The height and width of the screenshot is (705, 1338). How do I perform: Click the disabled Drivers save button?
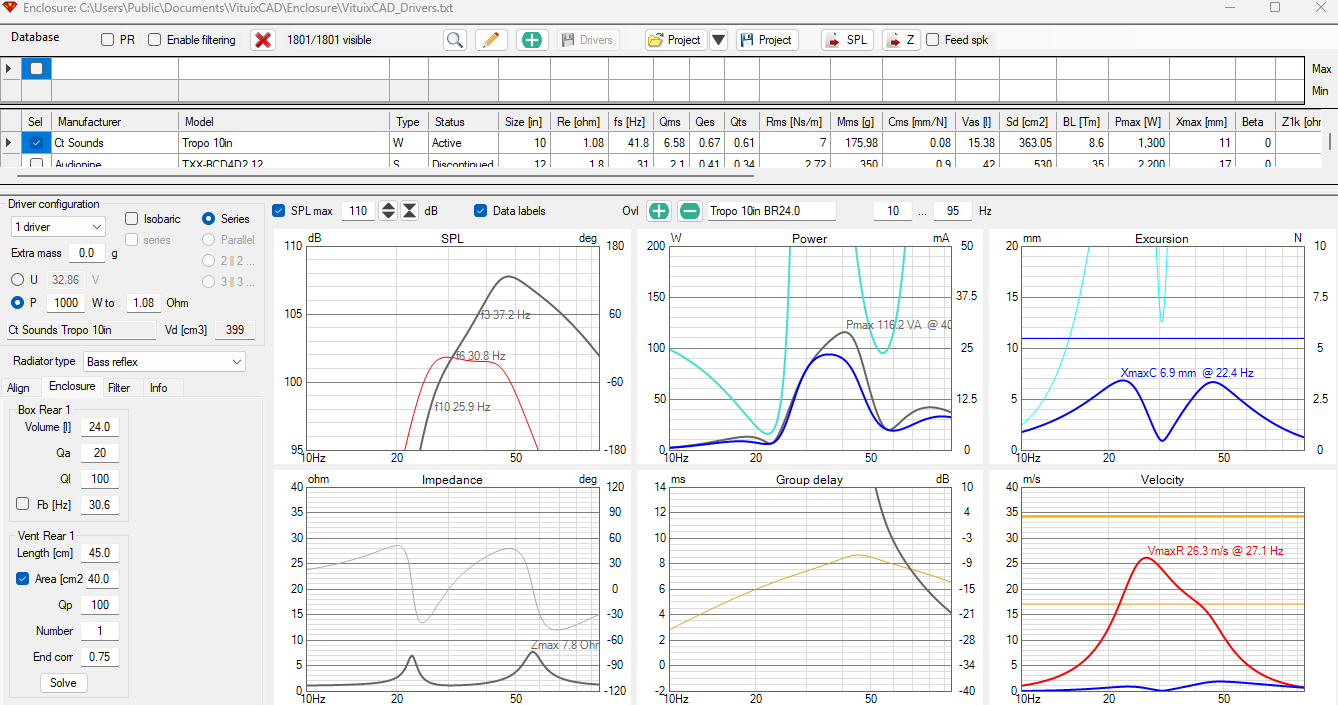click(587, 40)
